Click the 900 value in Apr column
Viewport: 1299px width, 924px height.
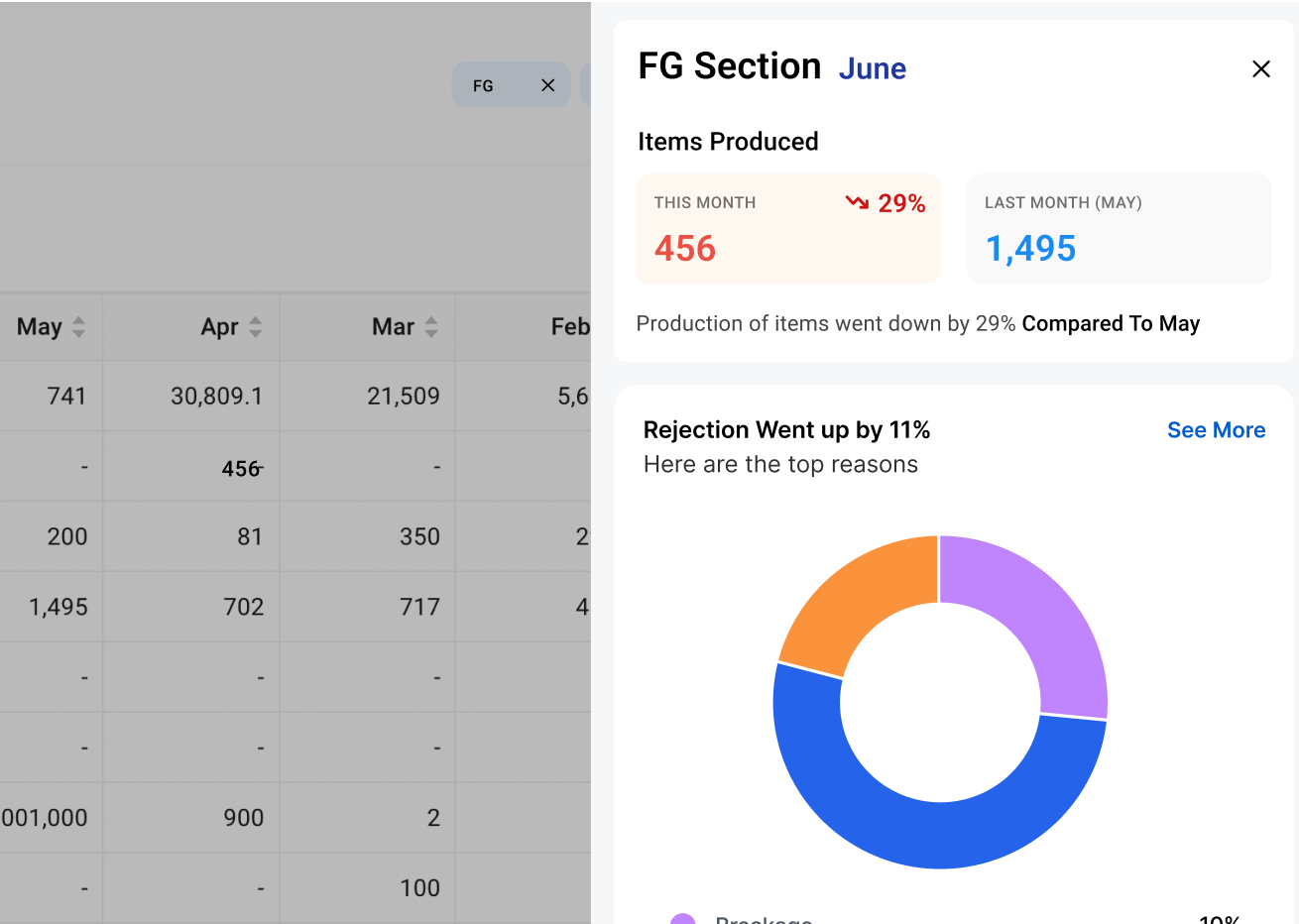point(243,818)
